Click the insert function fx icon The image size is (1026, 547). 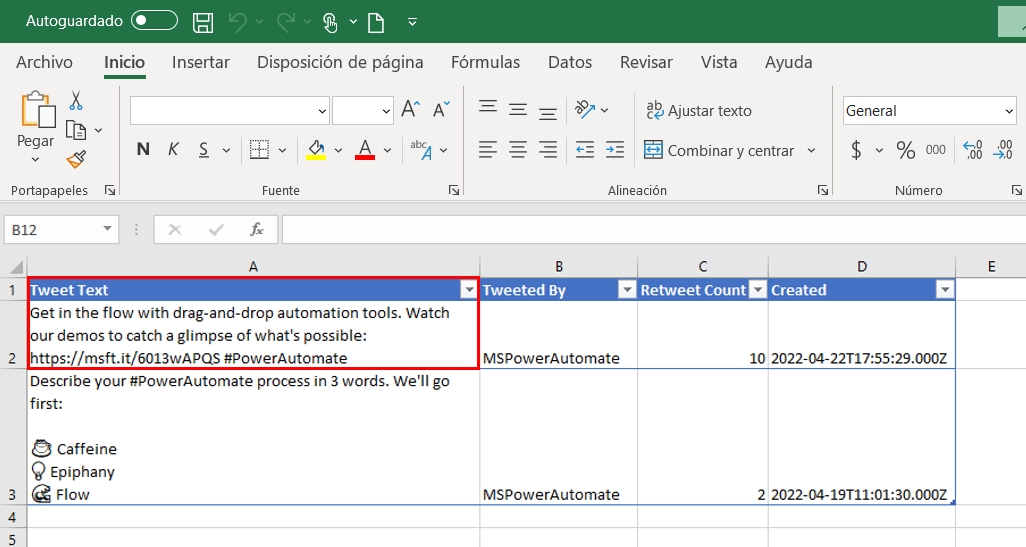[x=256, y=230]
